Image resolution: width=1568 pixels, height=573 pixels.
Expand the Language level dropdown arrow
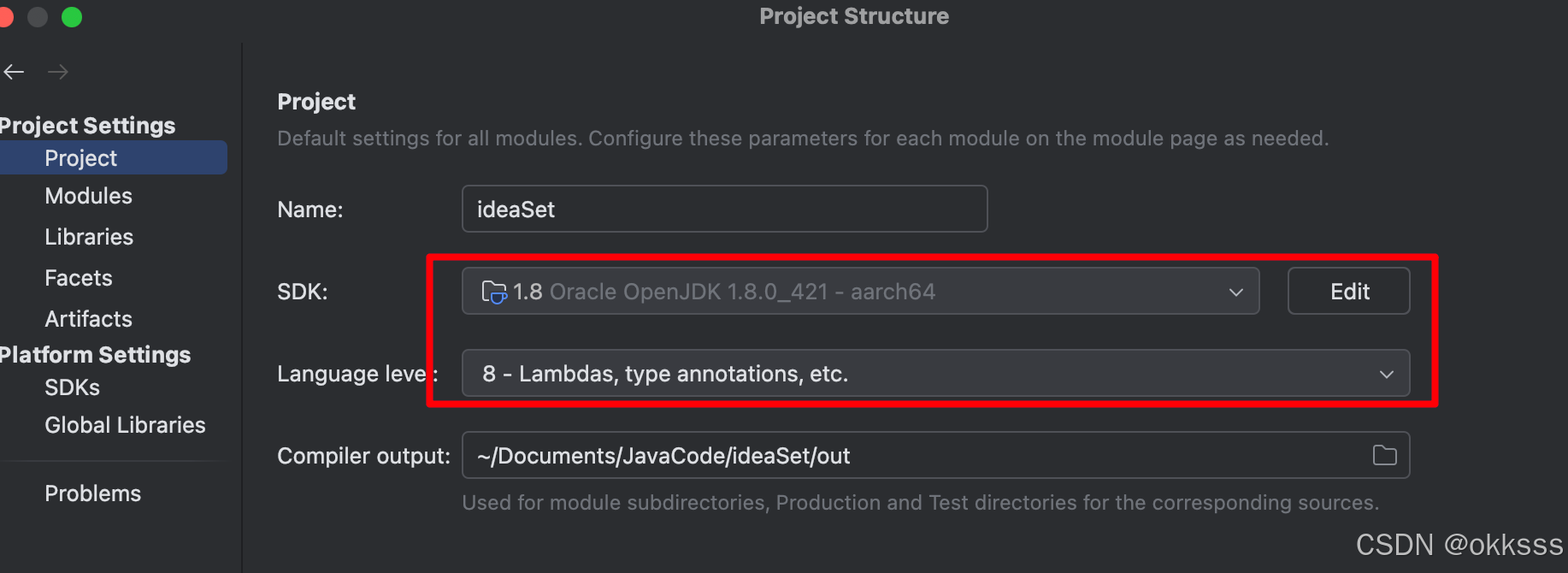click(1386, 374)
